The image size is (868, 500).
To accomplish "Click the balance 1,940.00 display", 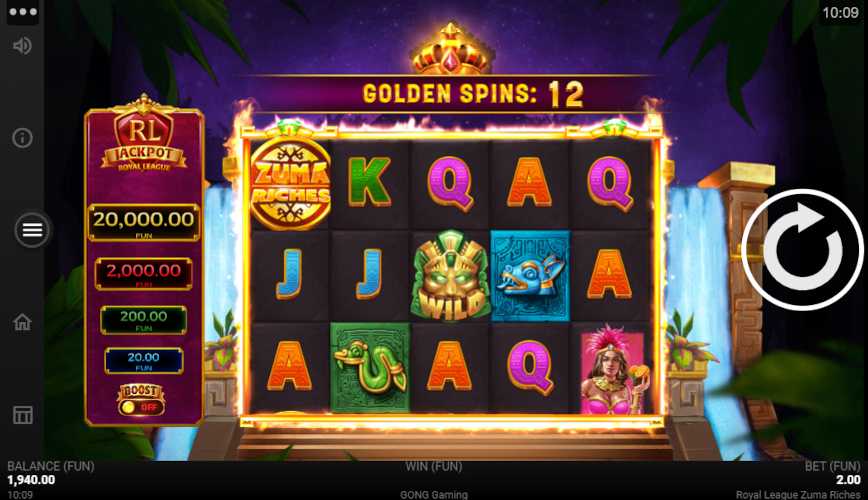I will click(31, 480).
